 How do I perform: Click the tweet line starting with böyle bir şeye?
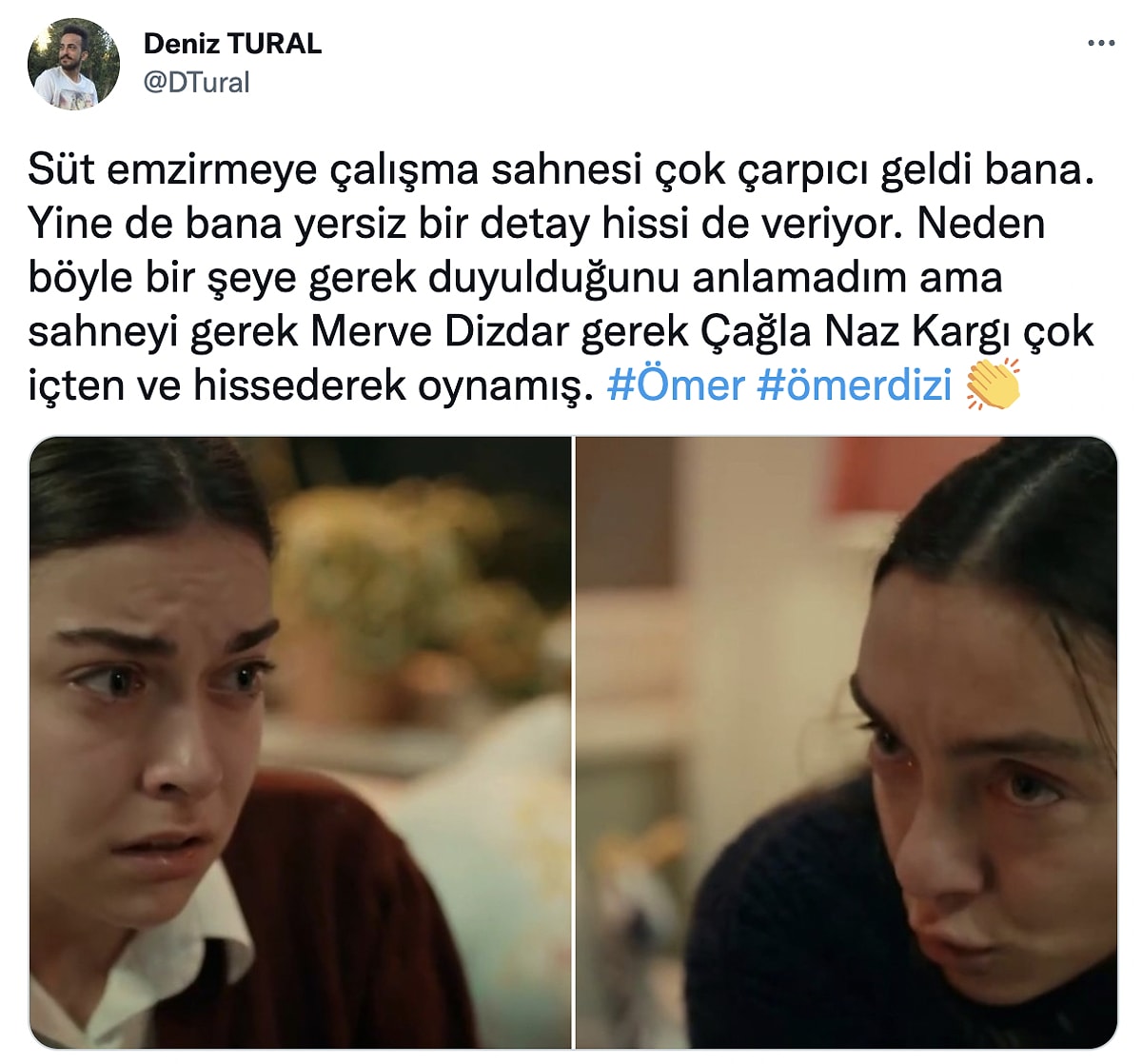pos(515,278)
